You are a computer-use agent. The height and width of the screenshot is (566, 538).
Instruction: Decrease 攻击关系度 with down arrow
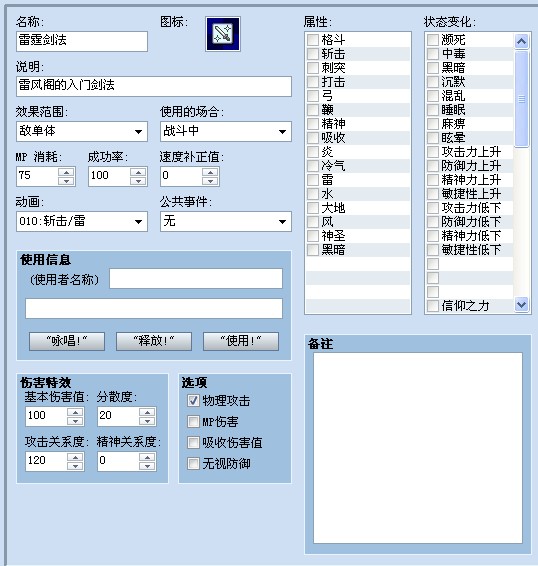pos(75,466)
